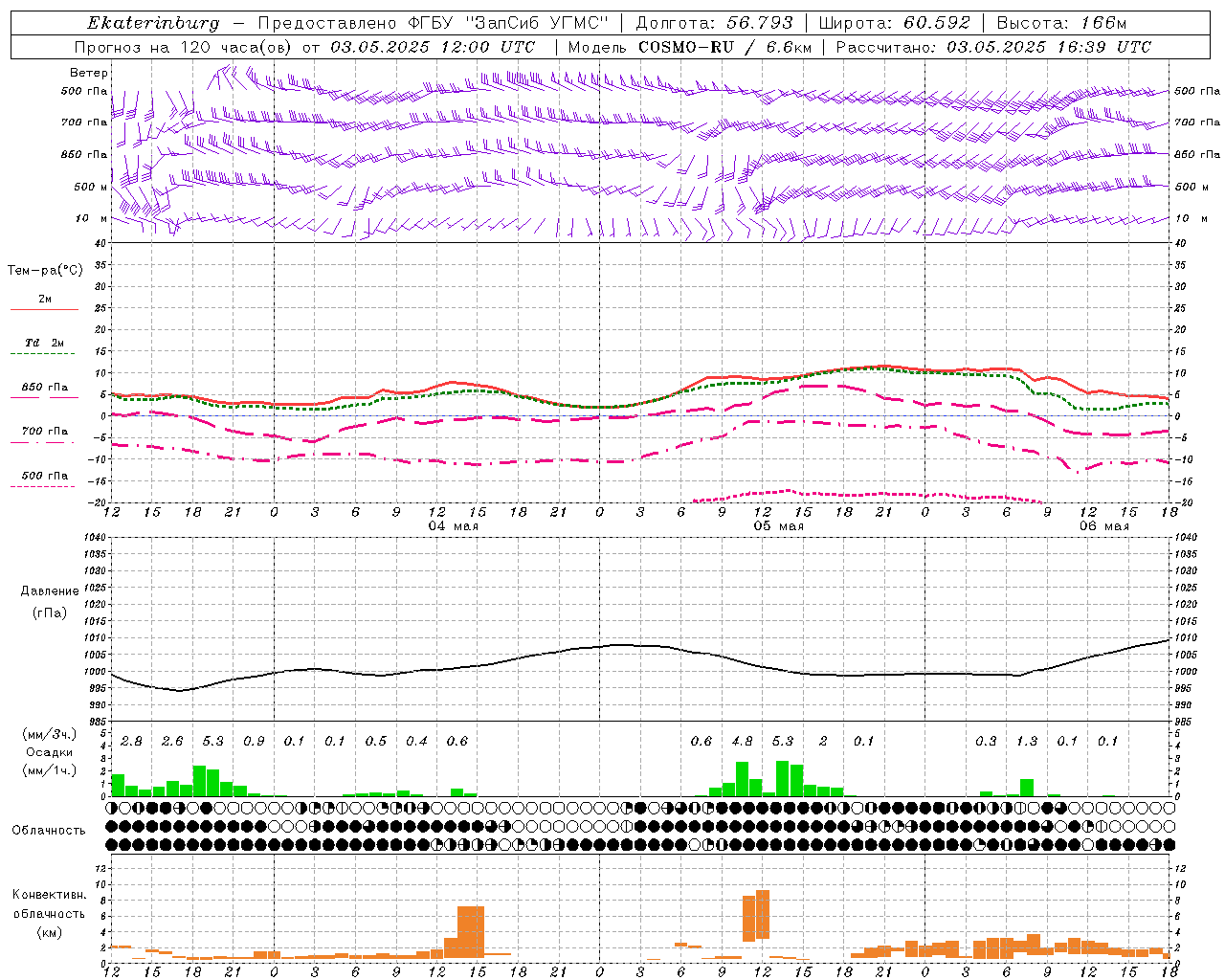Viewport: 1225px width, 980px height.
Task: Click the '0.5' precipitation total
Action: click(376, 742)
